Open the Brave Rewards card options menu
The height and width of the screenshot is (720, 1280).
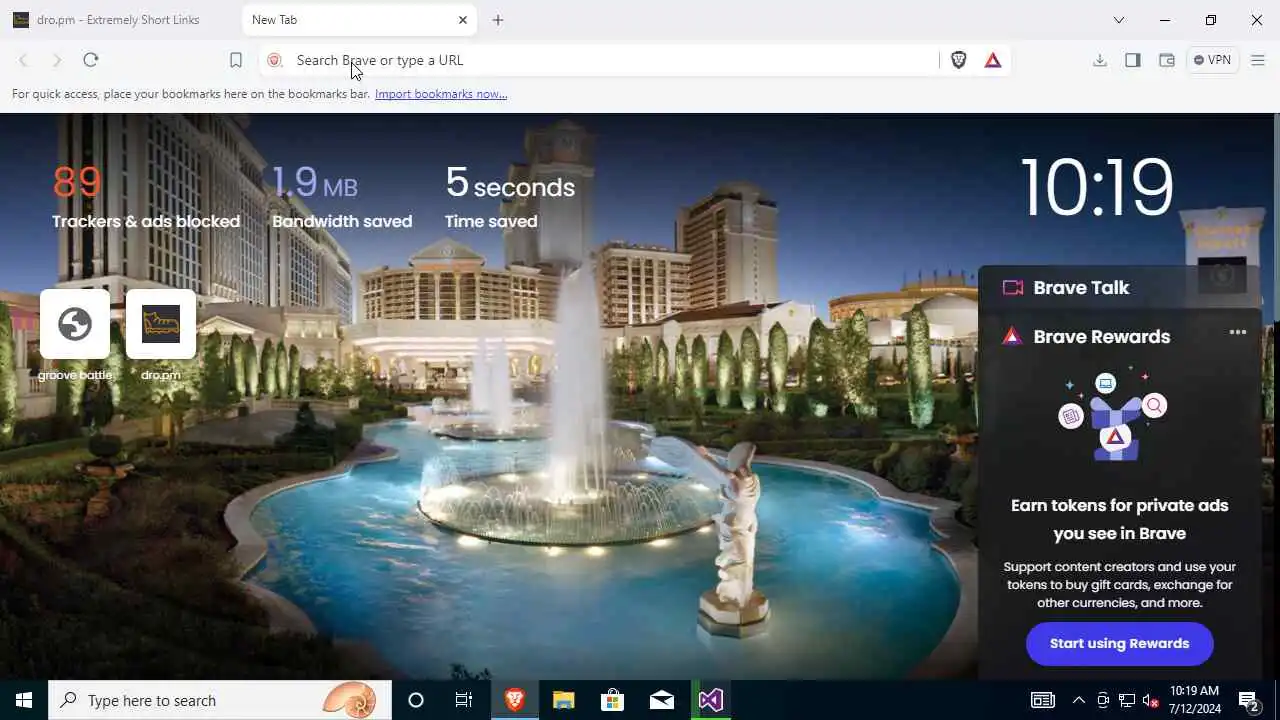coord(1238,332)
